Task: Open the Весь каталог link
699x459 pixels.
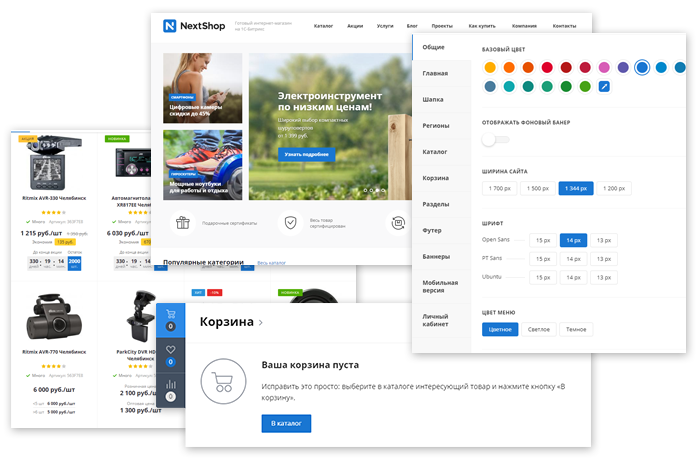Action: point(272,263)
